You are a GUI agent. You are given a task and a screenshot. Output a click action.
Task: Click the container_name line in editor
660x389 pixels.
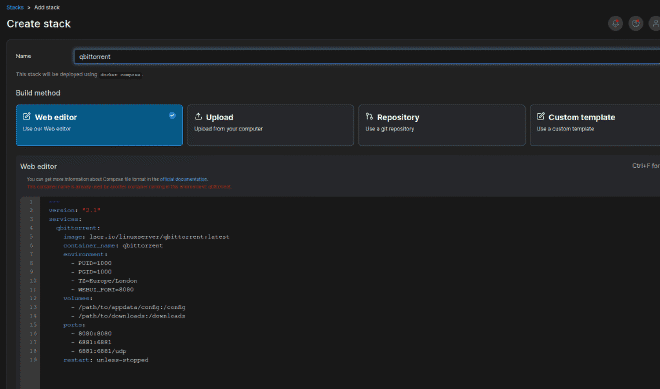(x=113, y=246)
